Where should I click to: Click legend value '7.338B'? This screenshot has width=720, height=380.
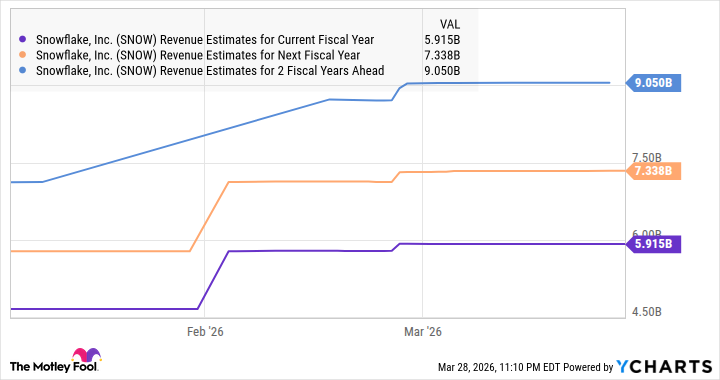(442, 55)
